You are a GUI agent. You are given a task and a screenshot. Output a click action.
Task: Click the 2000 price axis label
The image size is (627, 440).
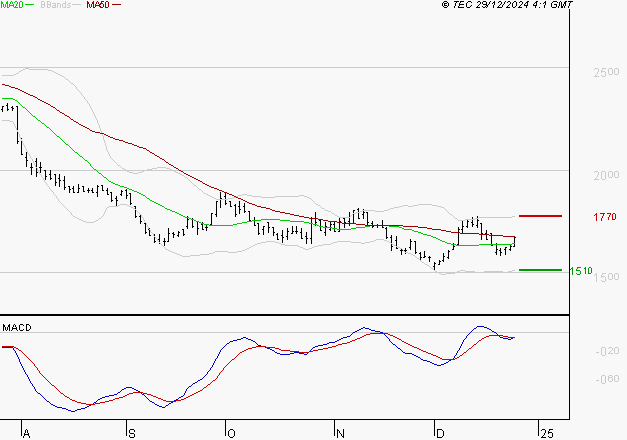[x=606, y=175]
